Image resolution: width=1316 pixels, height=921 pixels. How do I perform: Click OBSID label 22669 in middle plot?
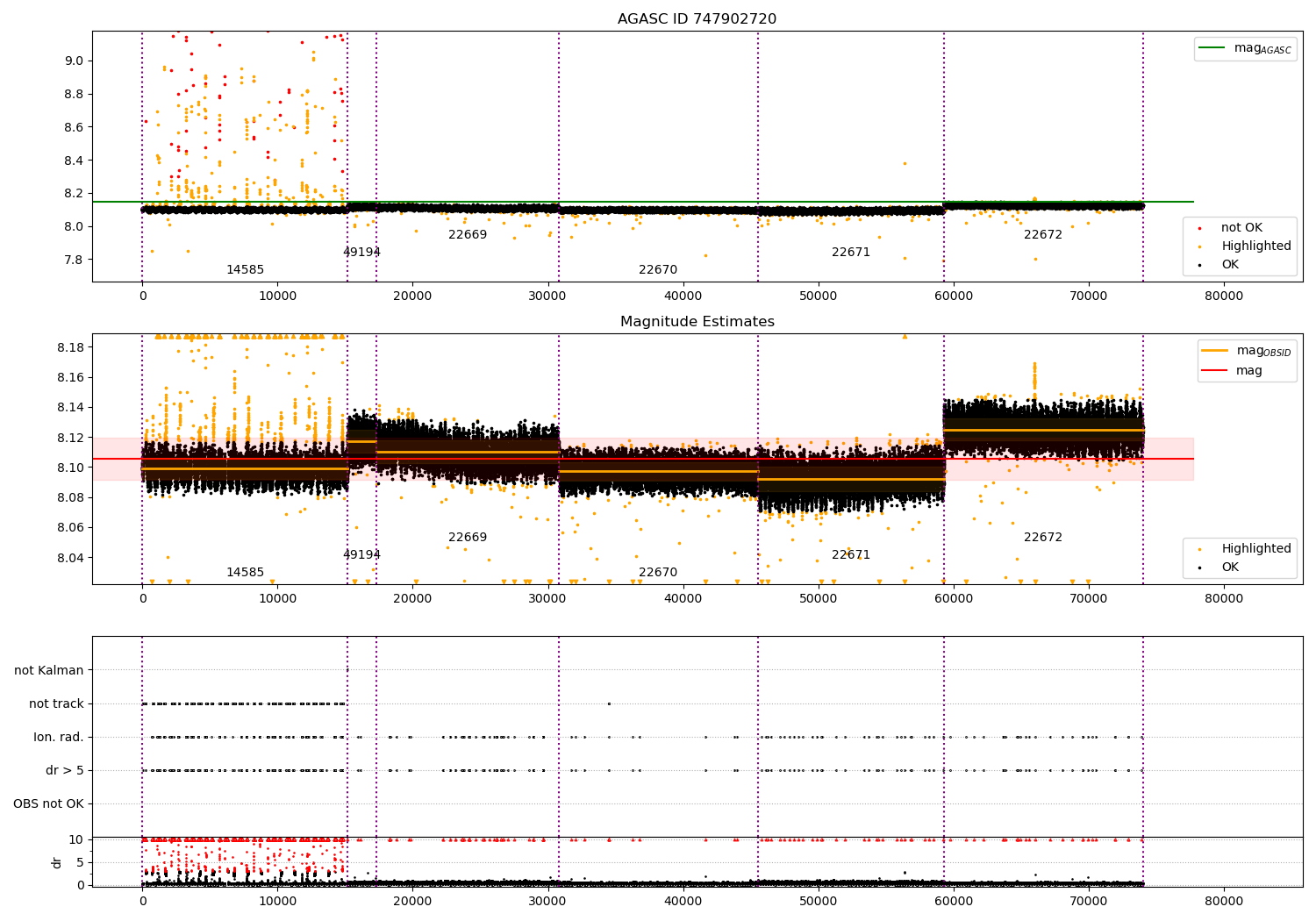468,538
